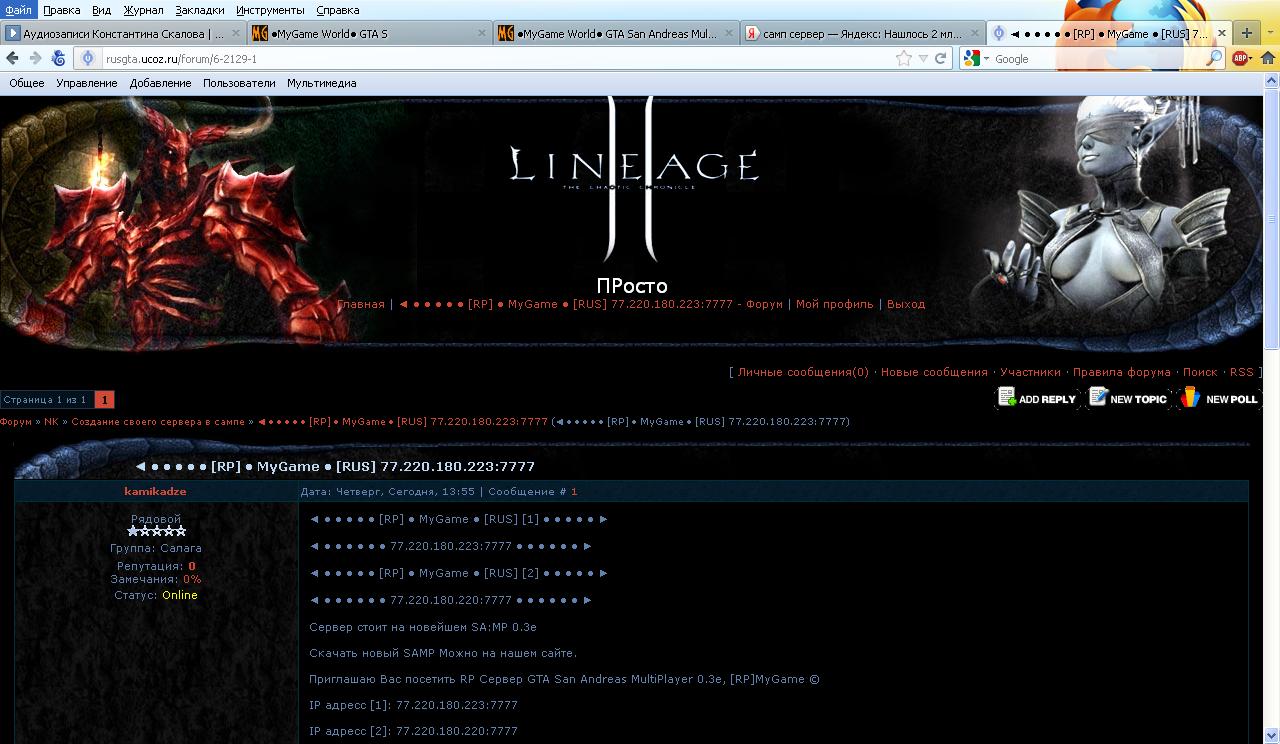Click the Форум breadcrumb link
Screen dimensions: 1280x744
click(x=16, y=422)
